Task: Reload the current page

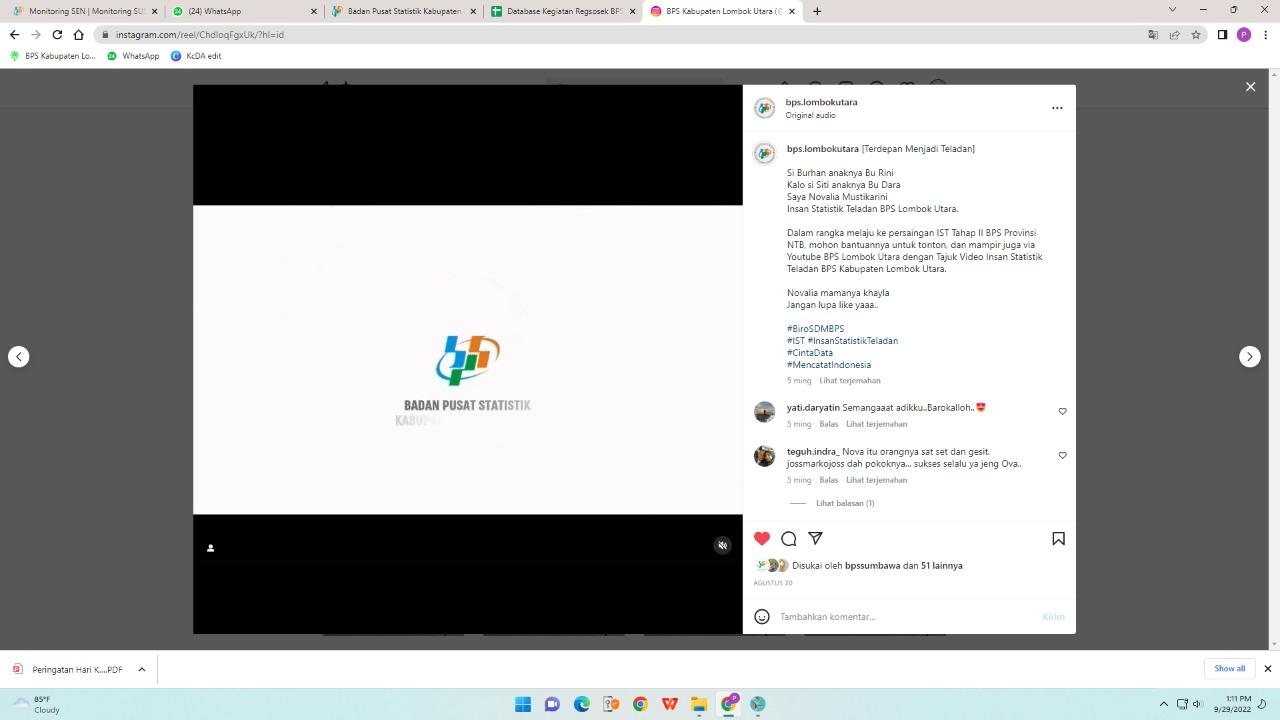Action: point(57,34)
